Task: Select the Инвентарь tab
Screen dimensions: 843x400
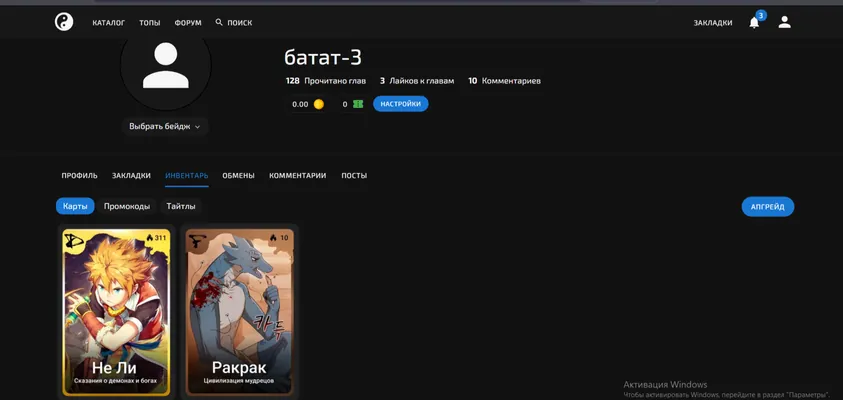Action: 187,175
